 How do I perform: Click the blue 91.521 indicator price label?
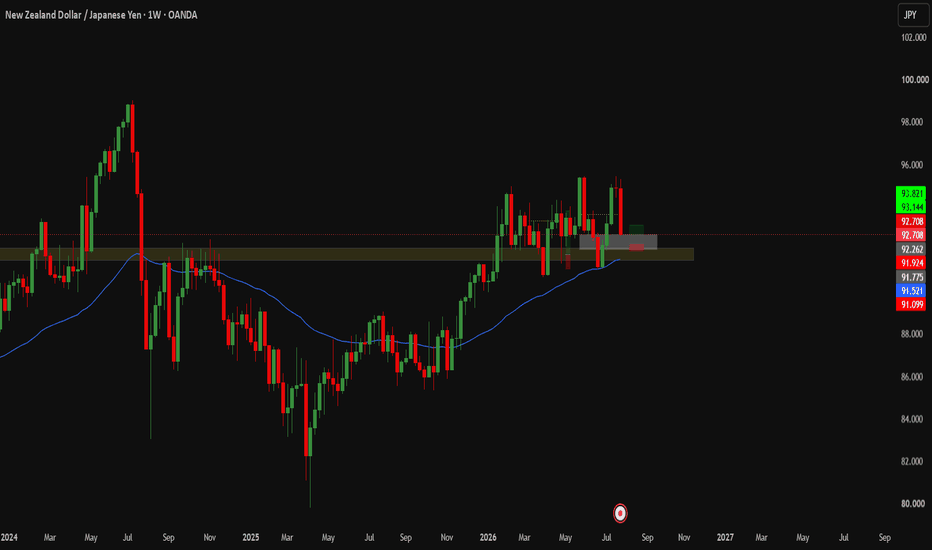coord(911,291)
